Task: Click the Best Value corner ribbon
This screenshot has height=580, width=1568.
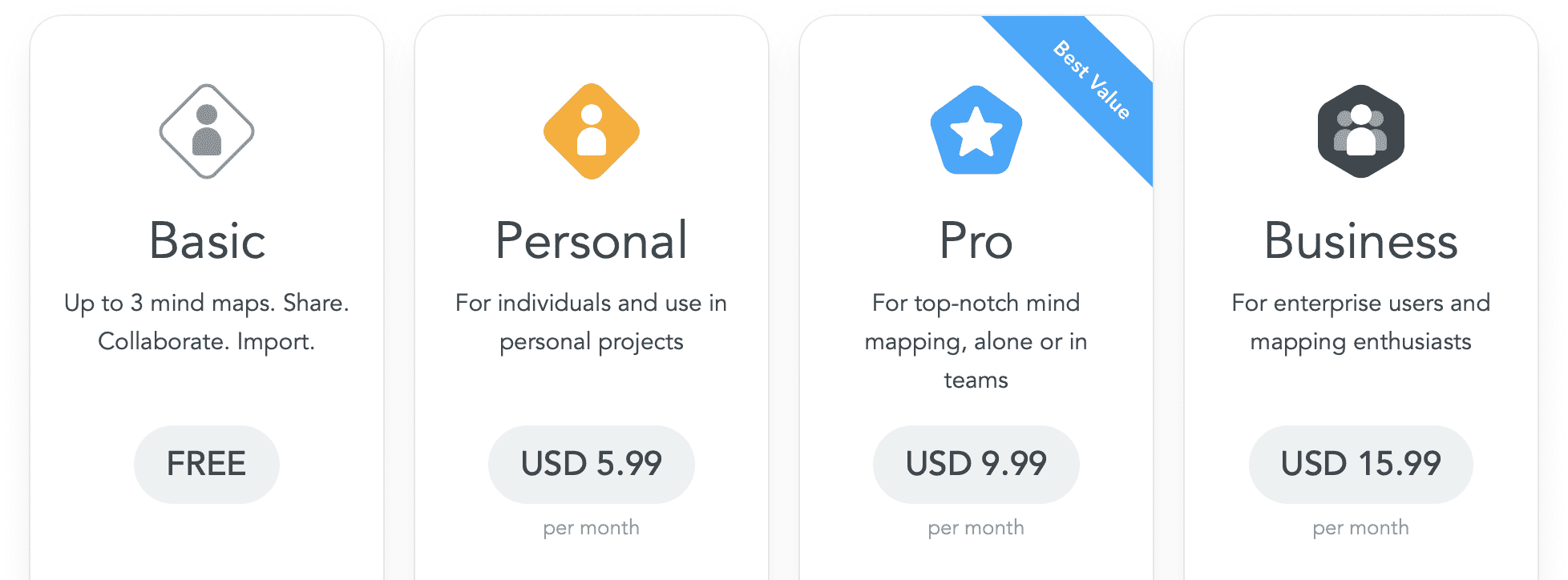Action: click(1082, 88)
